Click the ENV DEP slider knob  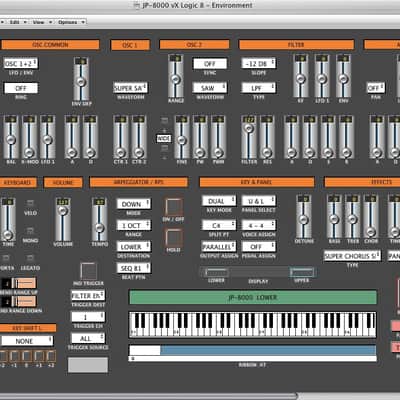click(81, 82)
